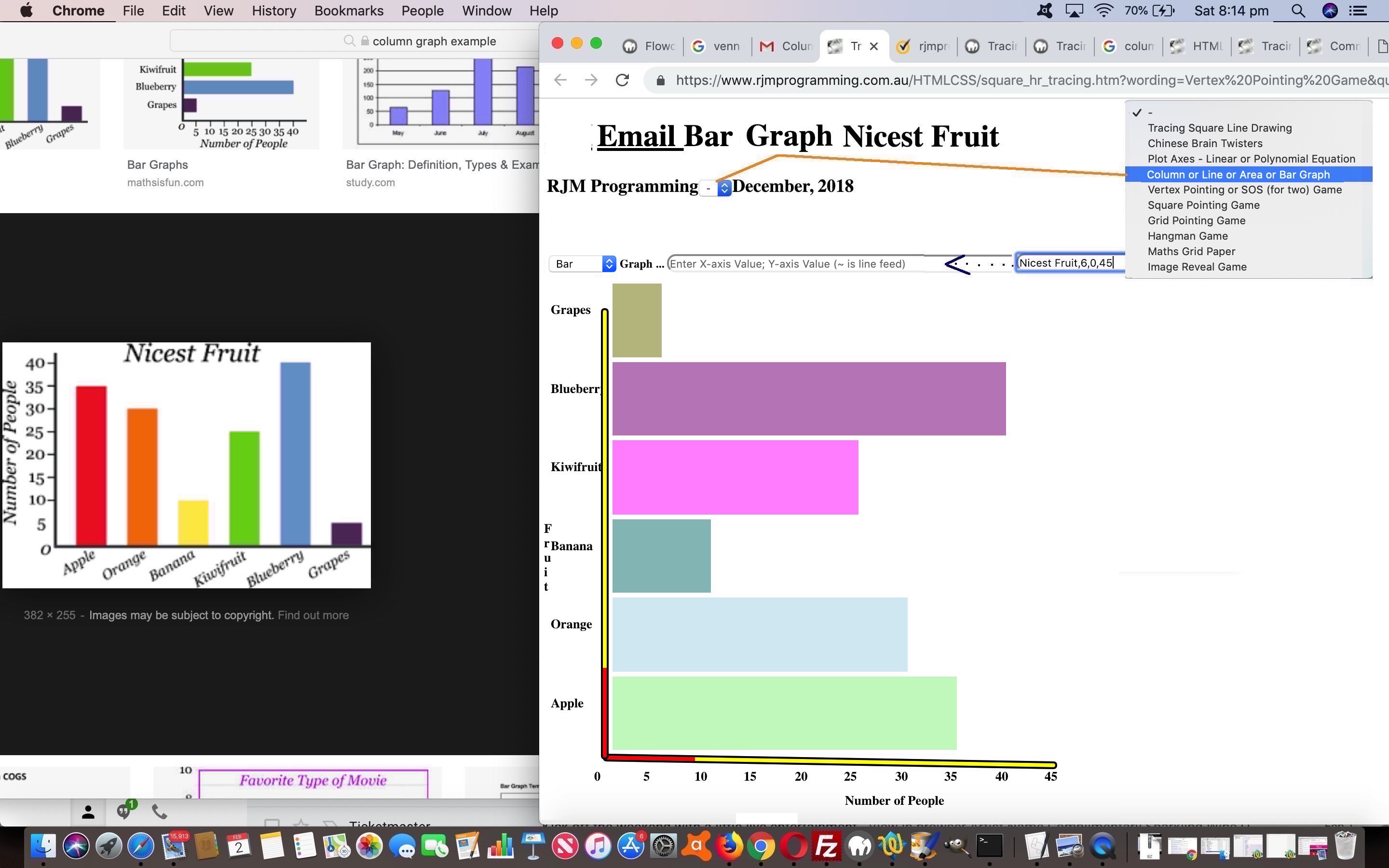This screenshot has width=1389, height=868.
Task: Click the browser forward arrow
Action: [591, 81]
